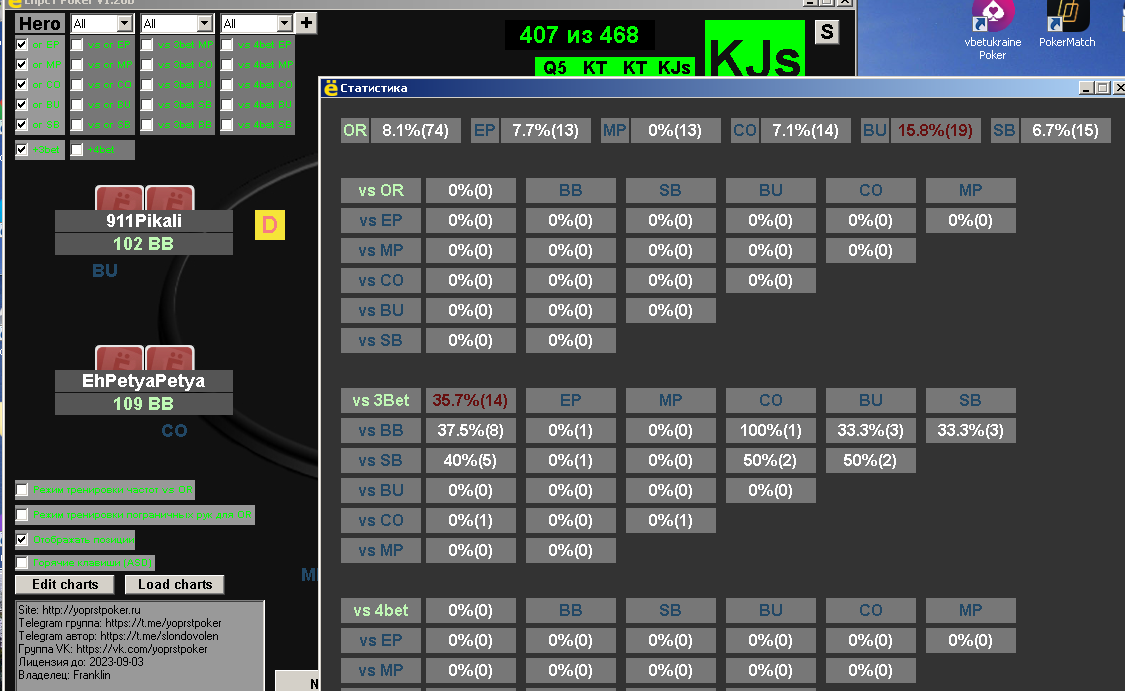Uncheck the '+3bet' checkbox
The height and width of the screenshot is (691, 1125).
pos(22,150)
